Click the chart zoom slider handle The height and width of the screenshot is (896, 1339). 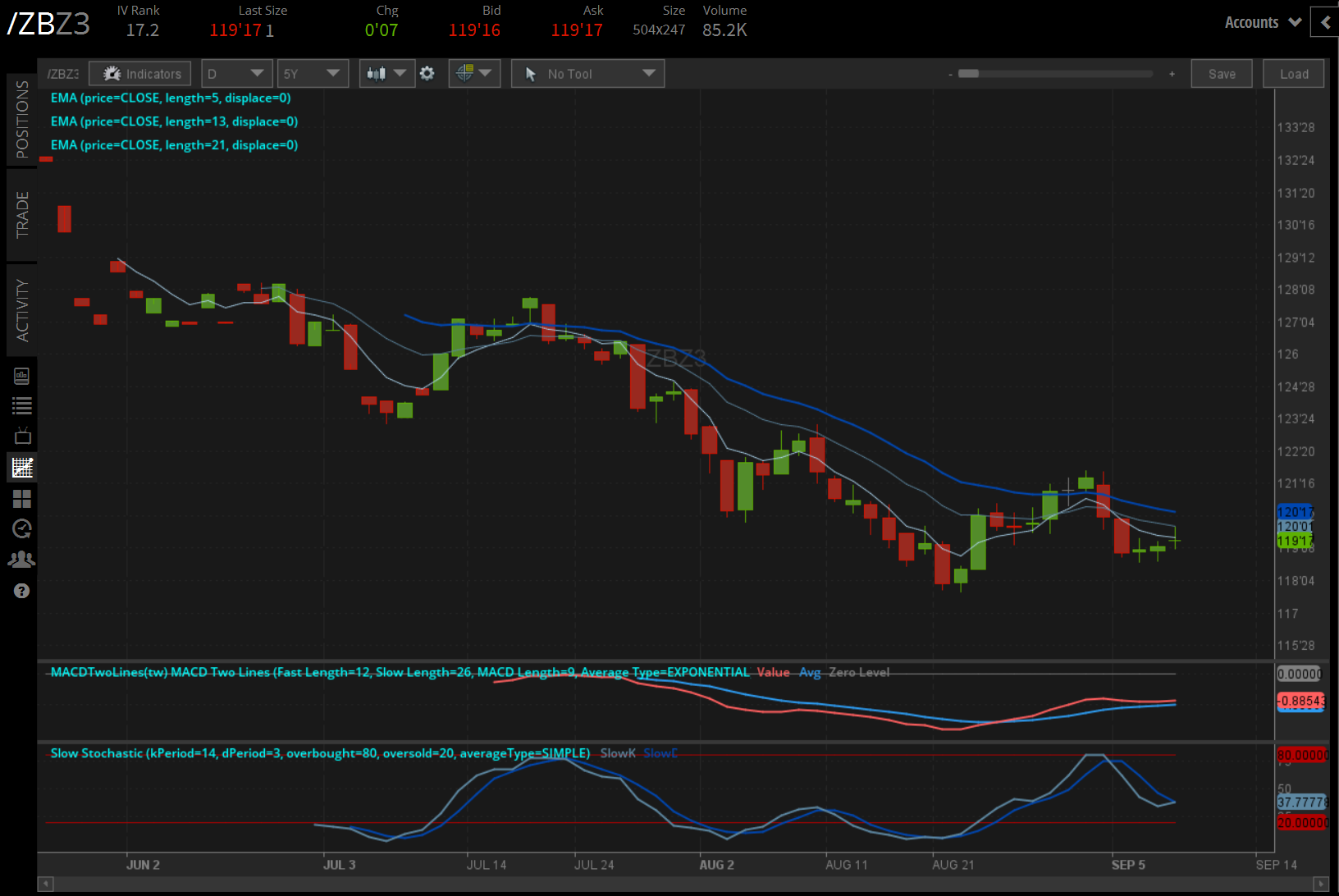(x=969, y=74)
